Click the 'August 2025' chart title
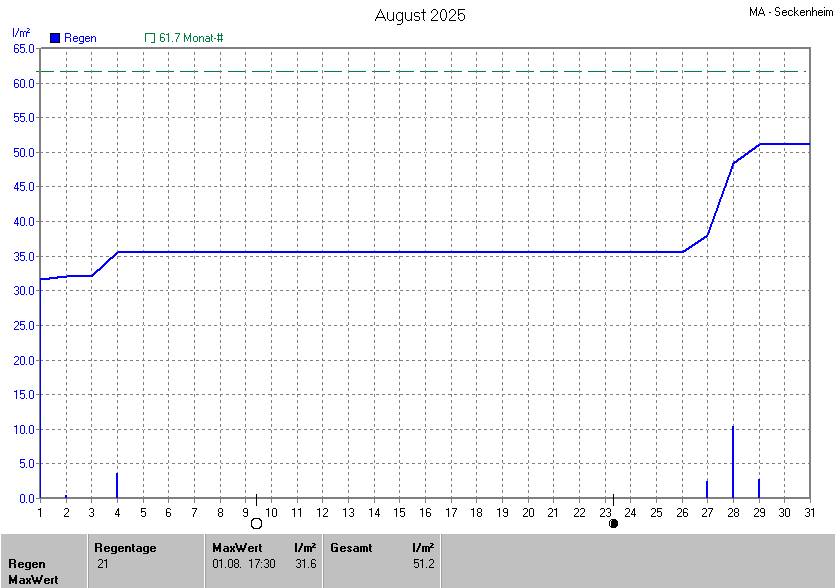The height and width of the screenshot is (588, 835). pos(420,15)
